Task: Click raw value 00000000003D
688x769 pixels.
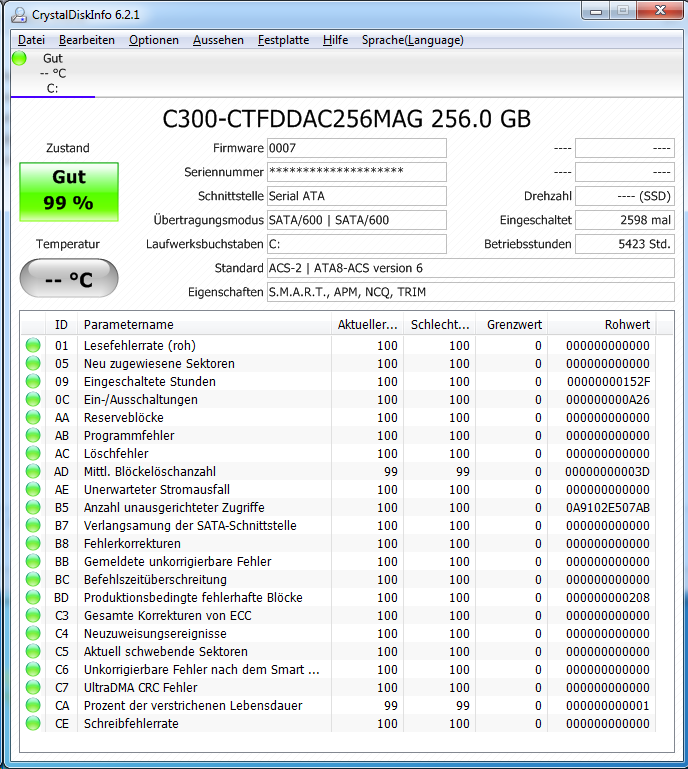Action: pyautogui.click(x=608, y=472)
